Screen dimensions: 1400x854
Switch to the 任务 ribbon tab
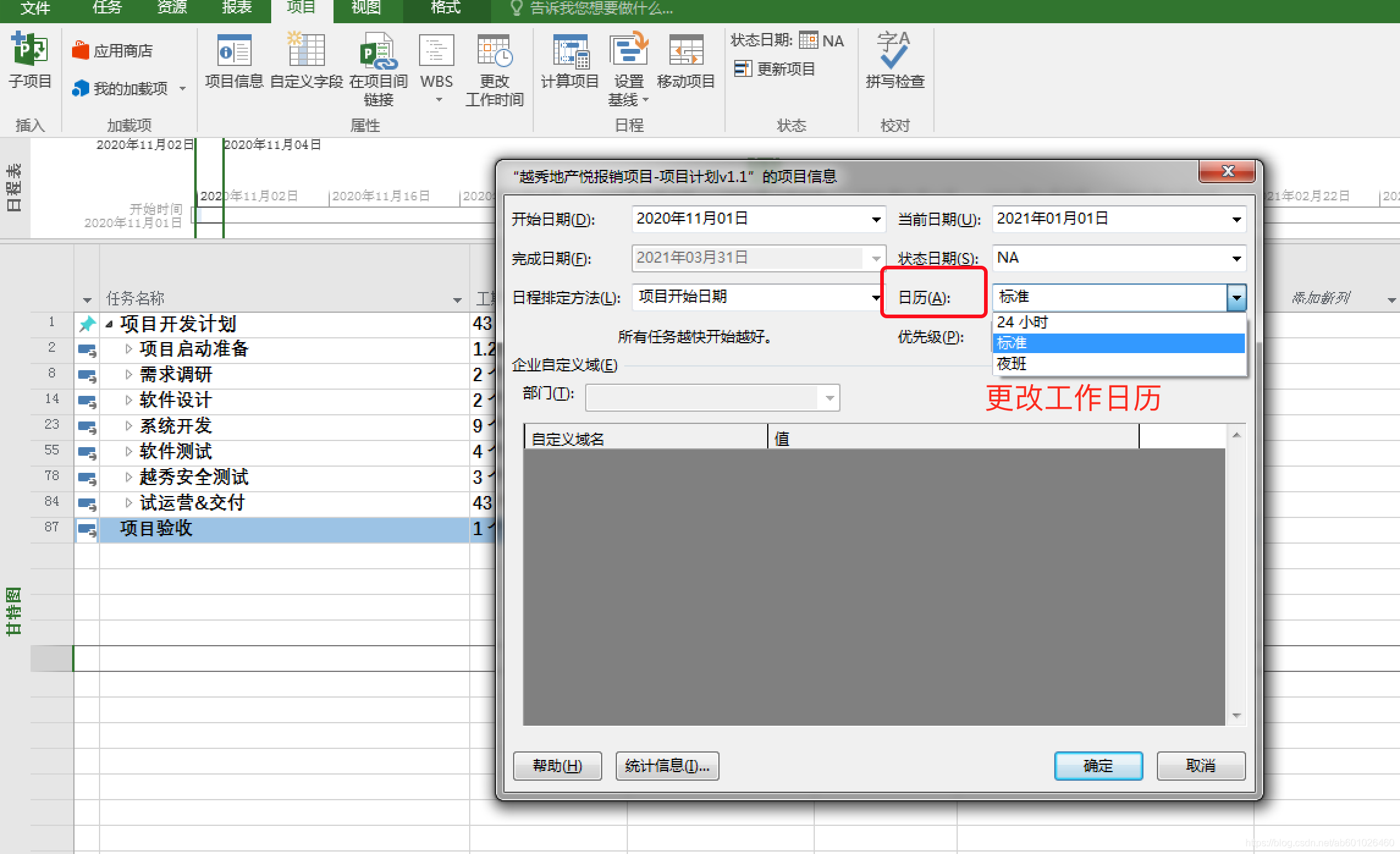[x=108, y=8]
